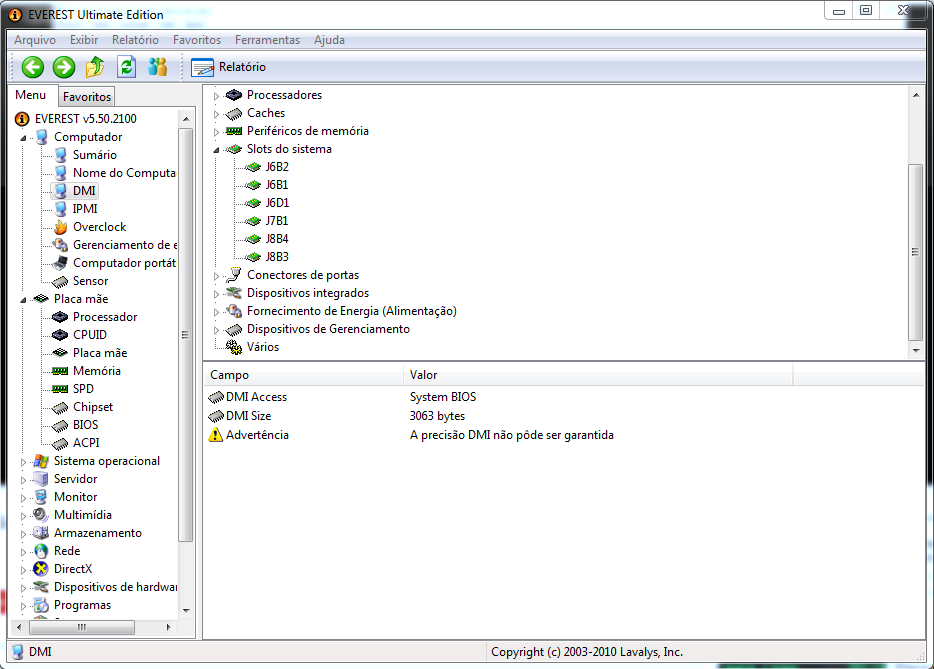Expand the Dispositivos integrados node

coord(216,294)
